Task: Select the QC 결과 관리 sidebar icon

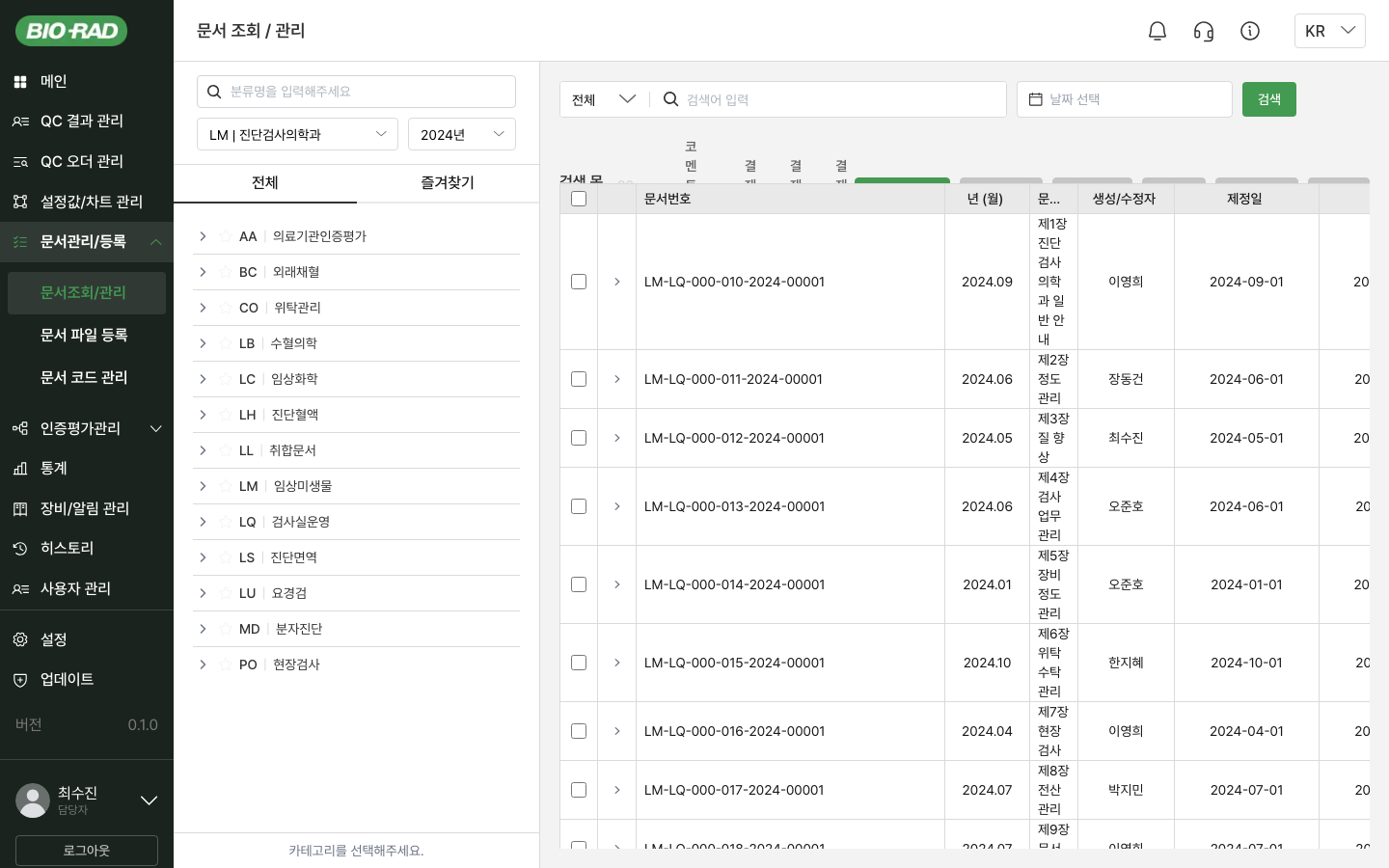Action: click(20, 122)
